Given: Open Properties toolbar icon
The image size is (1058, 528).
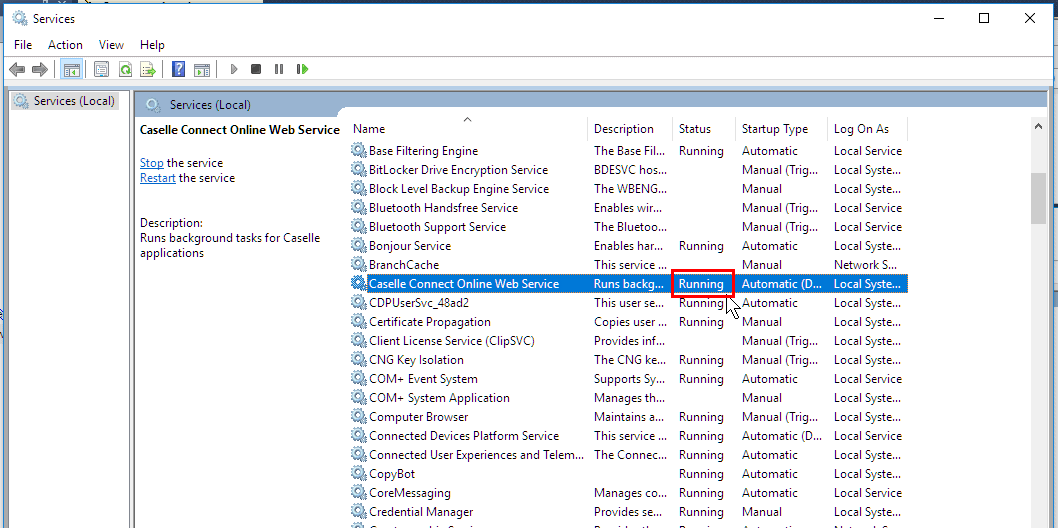Looking at the screenshot, I should (x=101, y=69).
